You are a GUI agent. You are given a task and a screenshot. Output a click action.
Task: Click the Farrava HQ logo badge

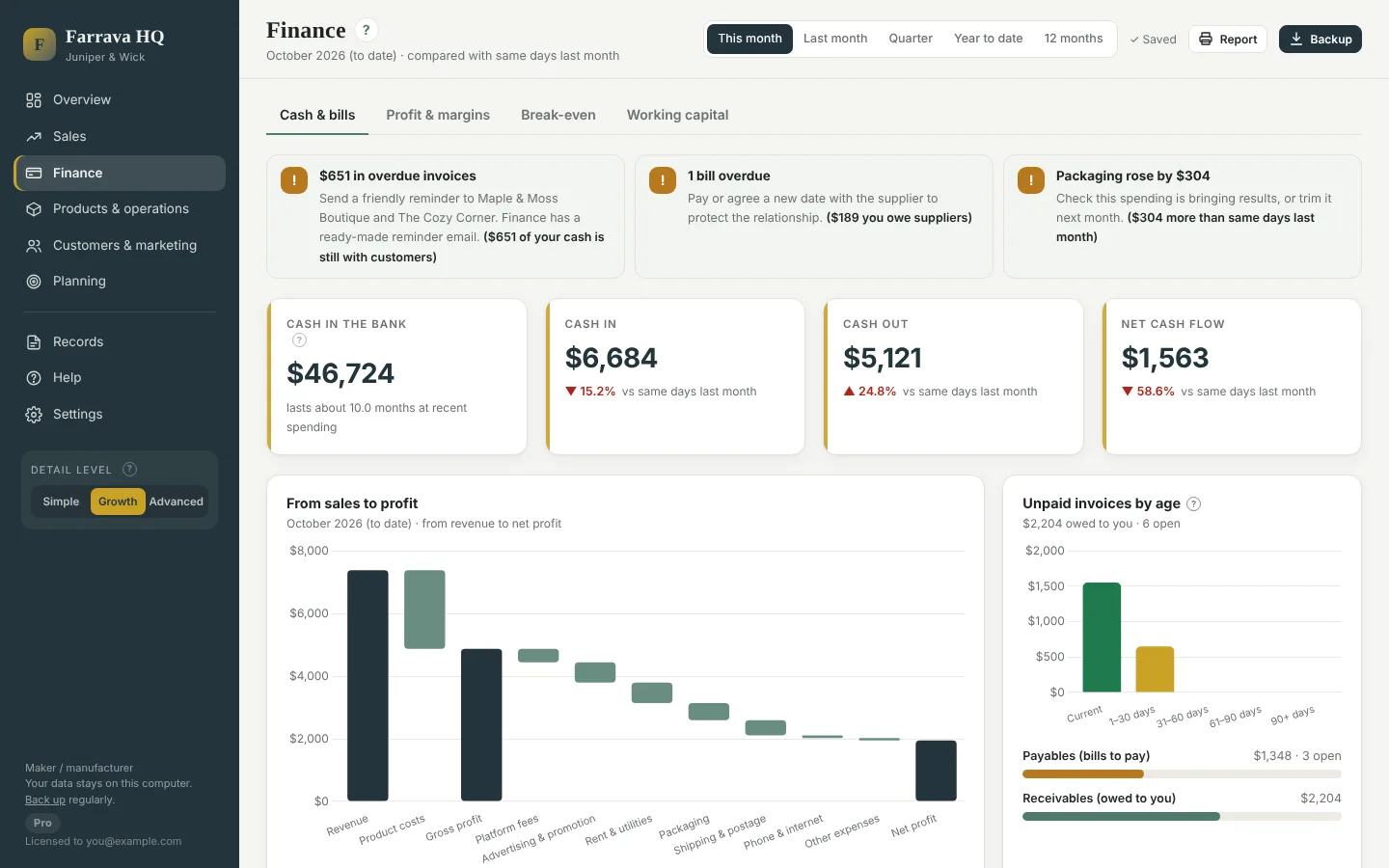[x=40, y=44]
